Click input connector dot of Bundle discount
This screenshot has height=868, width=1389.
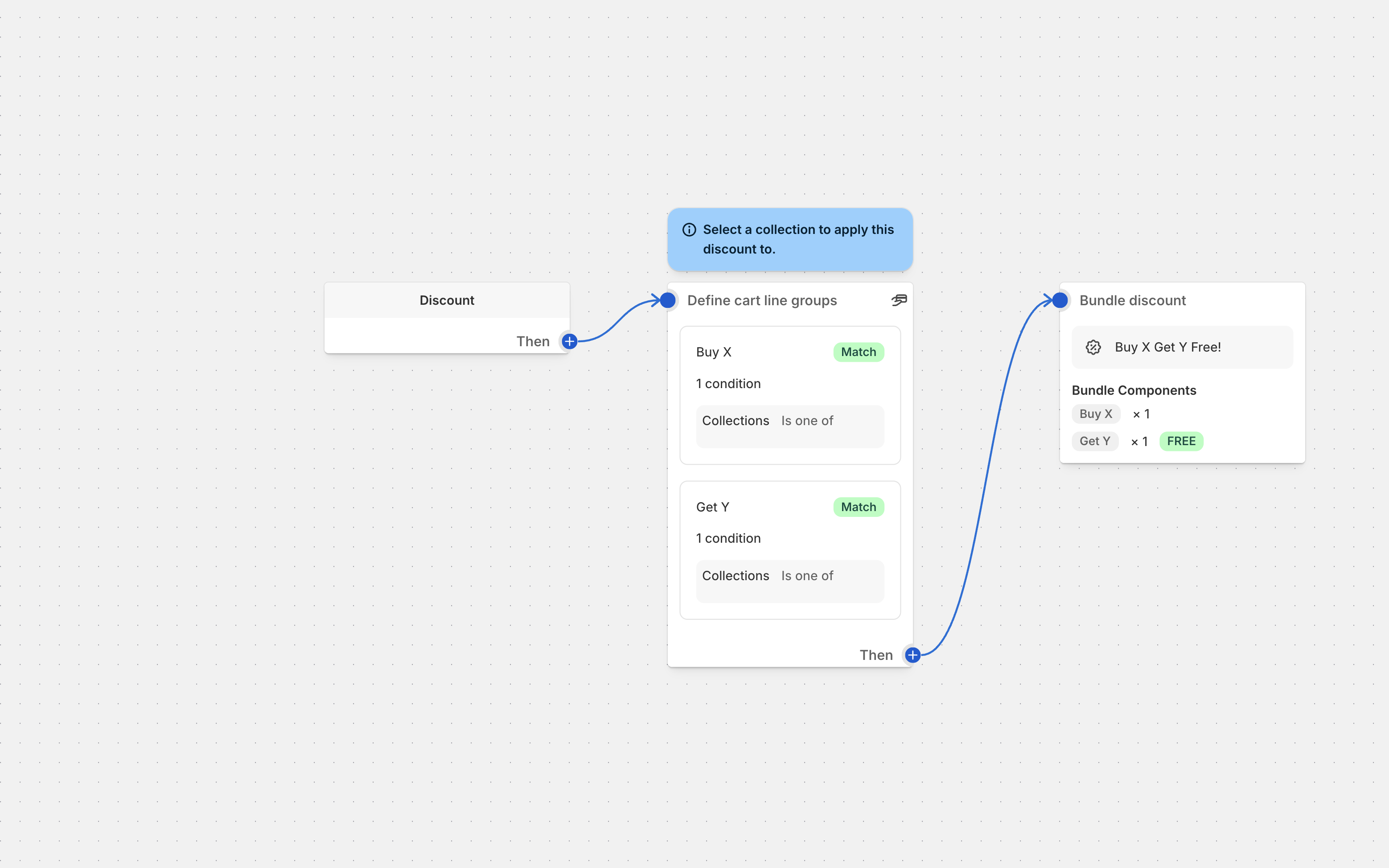coord(1060,300)
